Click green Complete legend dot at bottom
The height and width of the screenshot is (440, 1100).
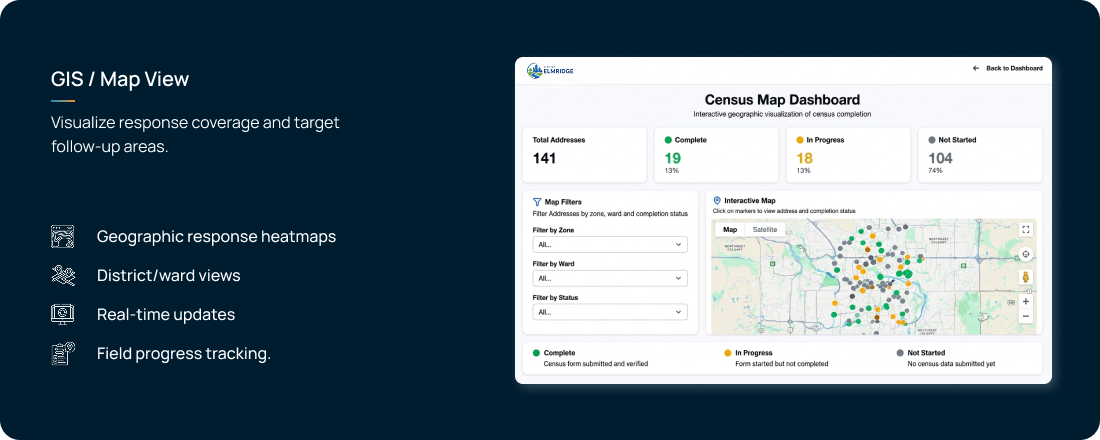(537, 353)
